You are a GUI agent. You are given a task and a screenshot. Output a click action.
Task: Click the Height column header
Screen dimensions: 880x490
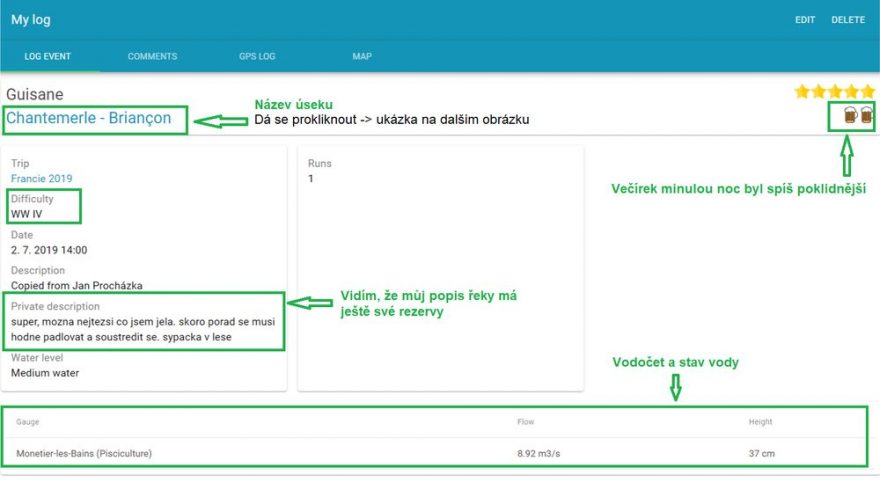(x=760, y=422)
